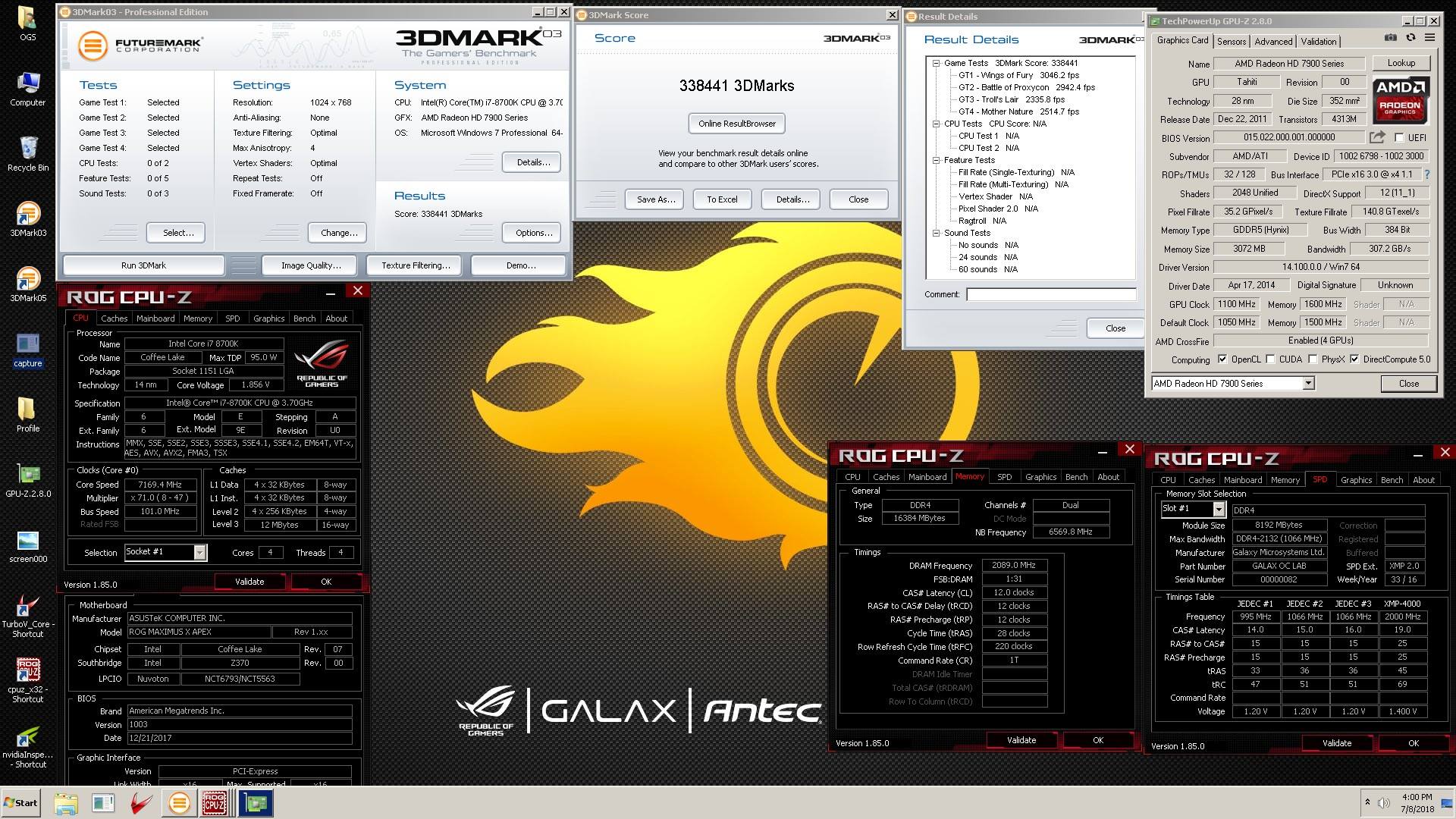Click the Select button under Tests
This screenshot has width=1456, height=819.
(177, 233)
